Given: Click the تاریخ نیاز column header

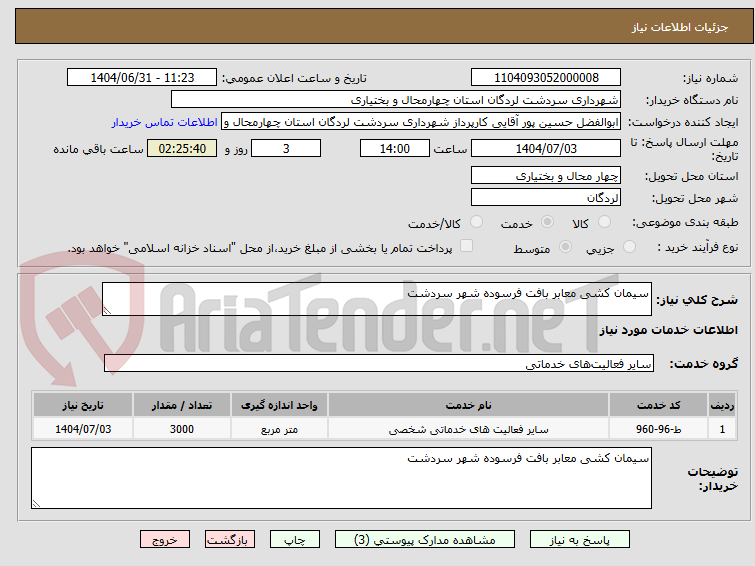Looking at the screenshot, I should (83, 405).
